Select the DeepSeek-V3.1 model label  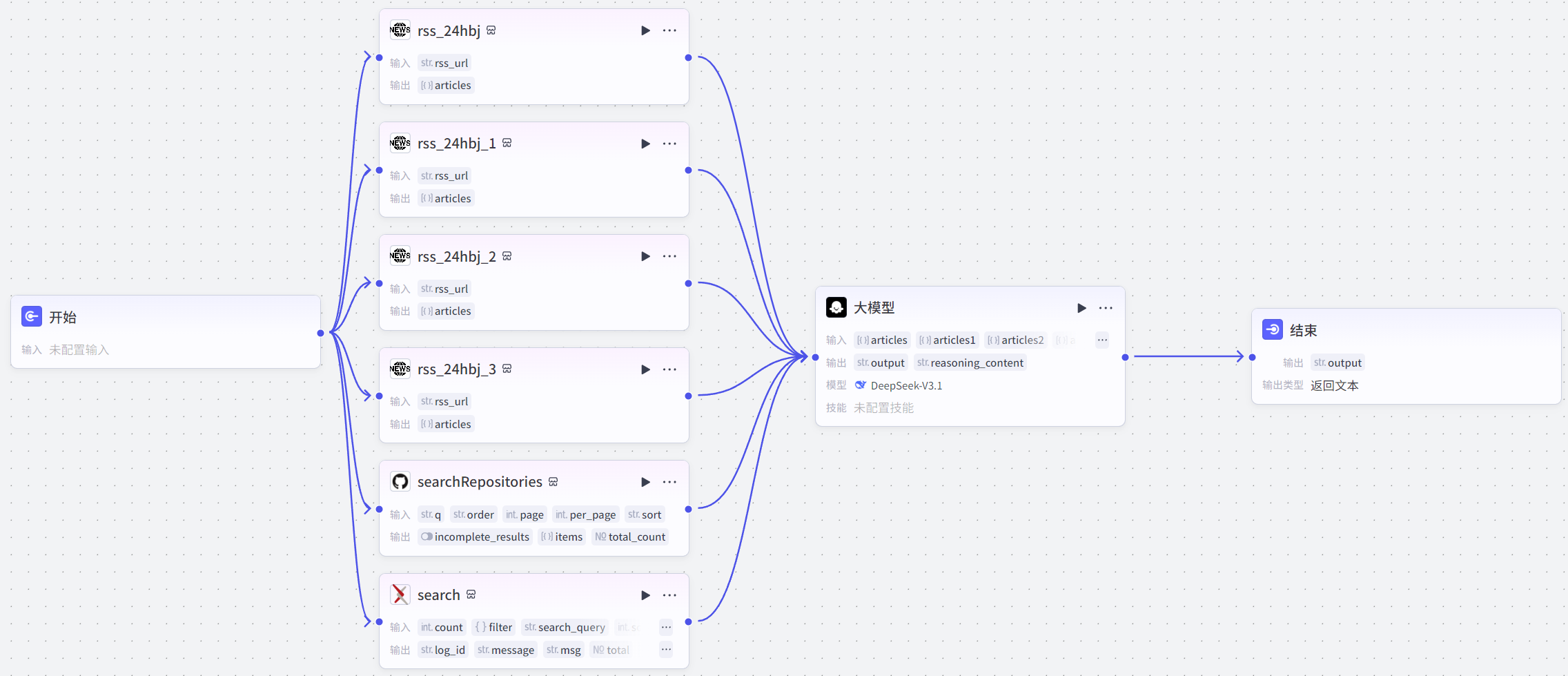905,385
